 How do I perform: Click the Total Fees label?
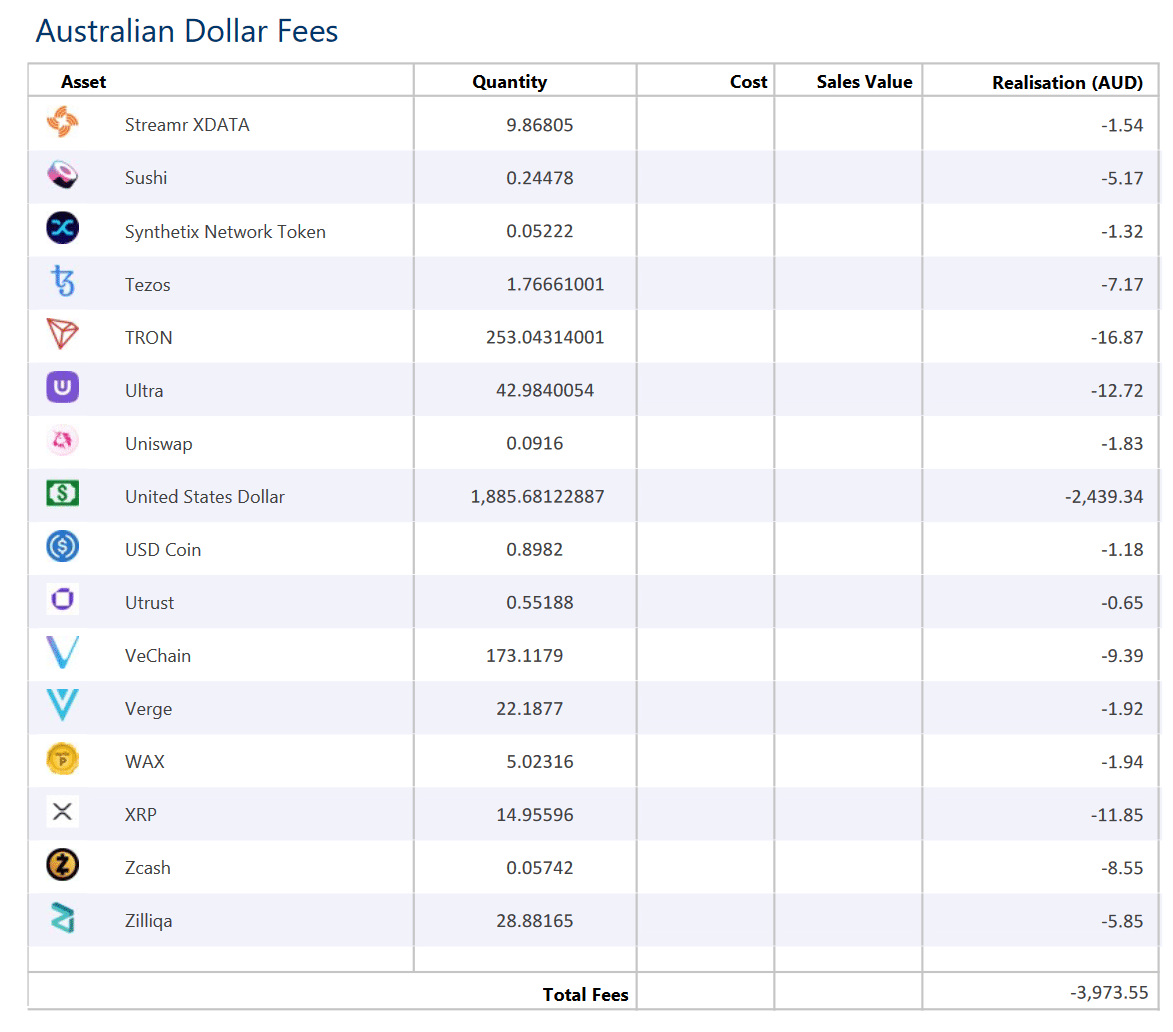pos(586,995)
